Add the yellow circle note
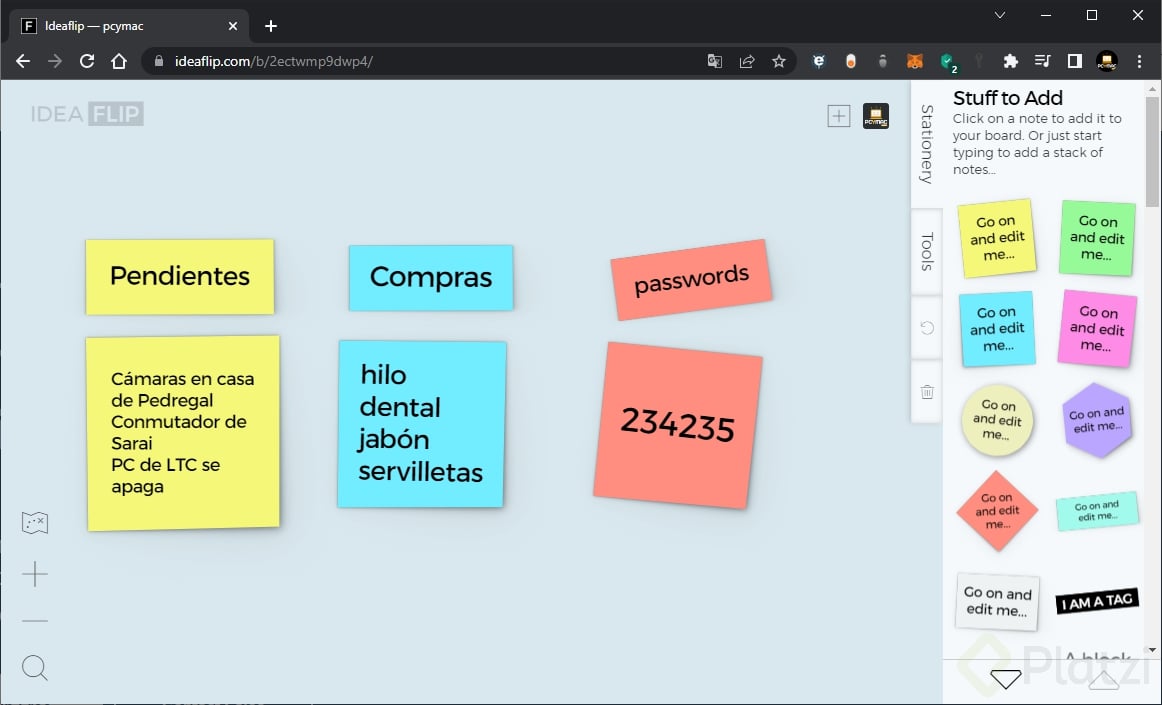Viewport: 1162px width, 705px height. [x=997, y=420]
